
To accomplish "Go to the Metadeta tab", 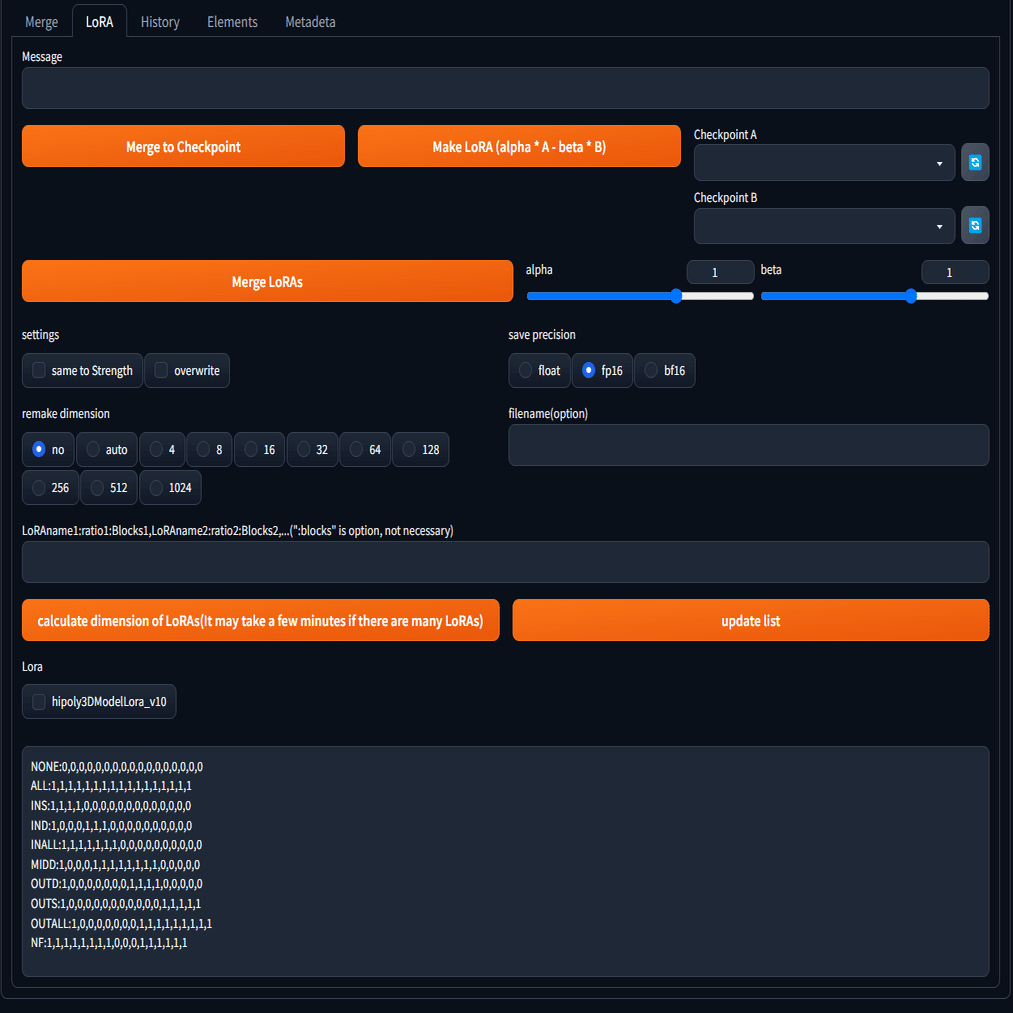I will 310,22.
